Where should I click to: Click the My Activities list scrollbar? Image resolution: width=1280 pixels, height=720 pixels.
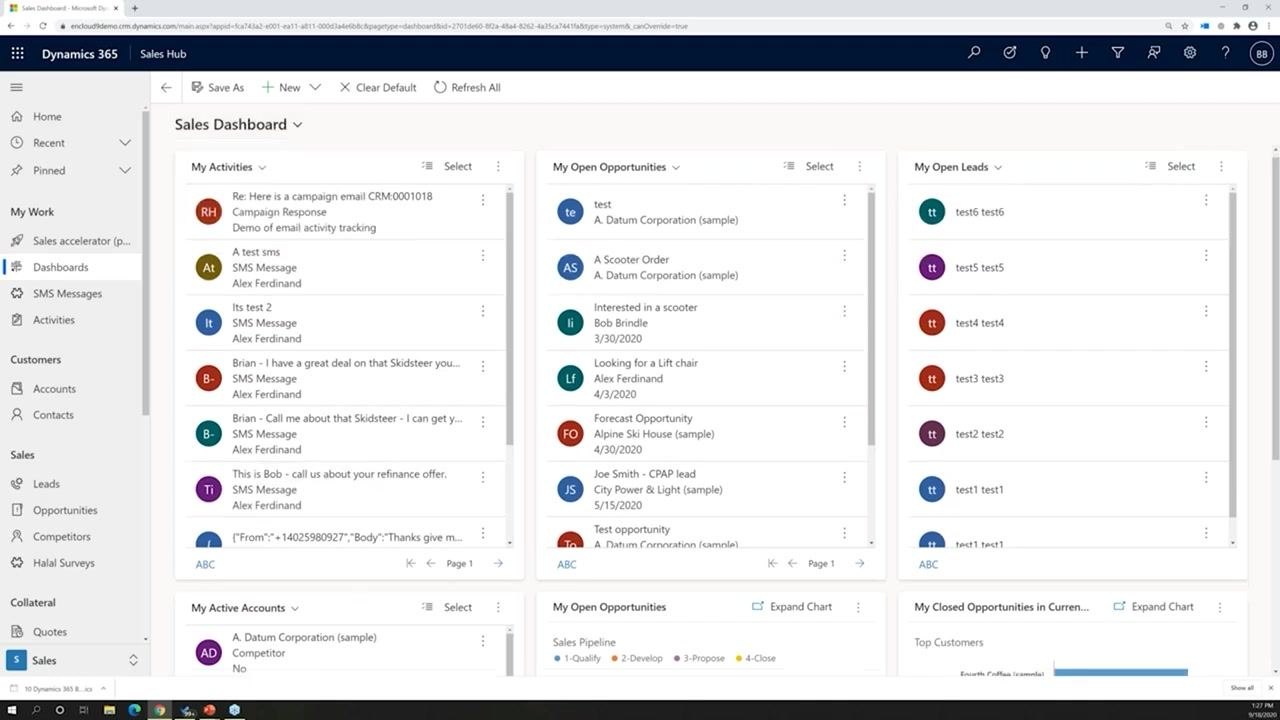click(x=510, y=320)
